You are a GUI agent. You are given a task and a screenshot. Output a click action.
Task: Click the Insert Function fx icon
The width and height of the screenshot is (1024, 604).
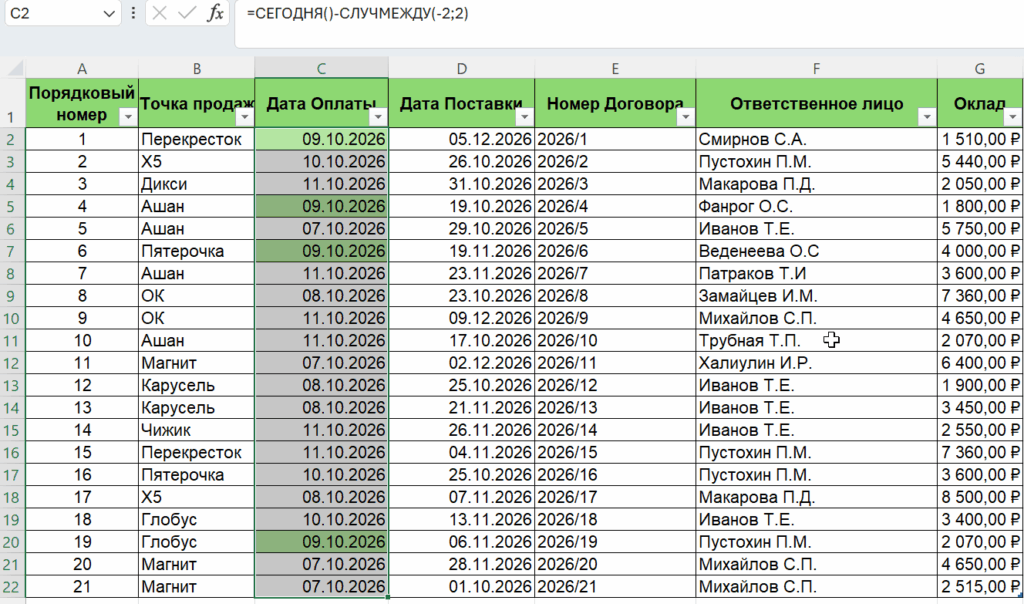coord(215,13)
